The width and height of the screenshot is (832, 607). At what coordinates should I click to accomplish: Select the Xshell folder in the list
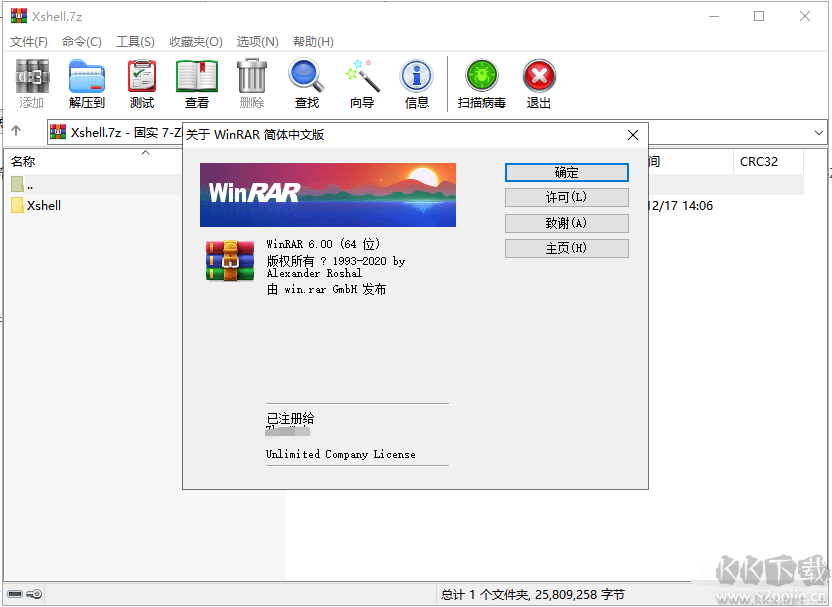pos(43,205)
